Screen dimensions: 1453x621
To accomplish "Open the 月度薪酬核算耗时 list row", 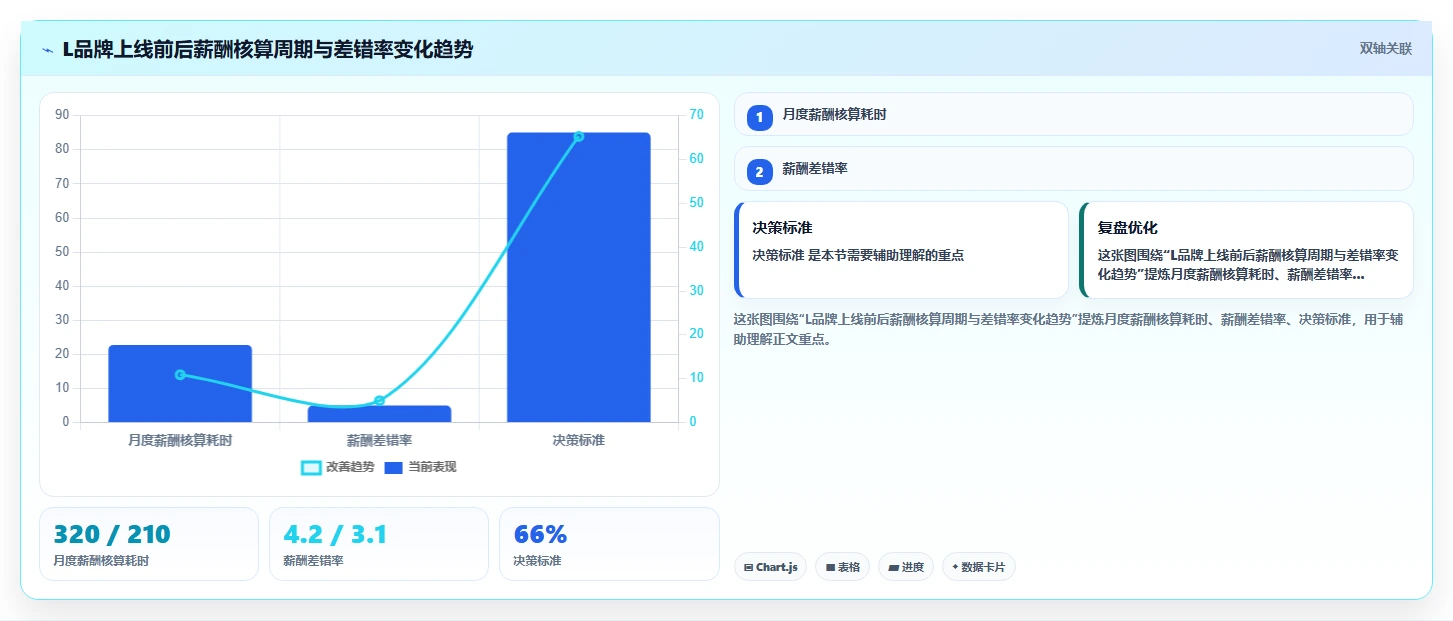I will 1073,115.
